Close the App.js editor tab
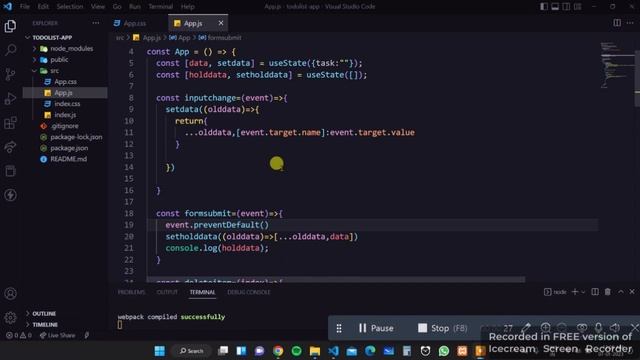 [221, 23]
